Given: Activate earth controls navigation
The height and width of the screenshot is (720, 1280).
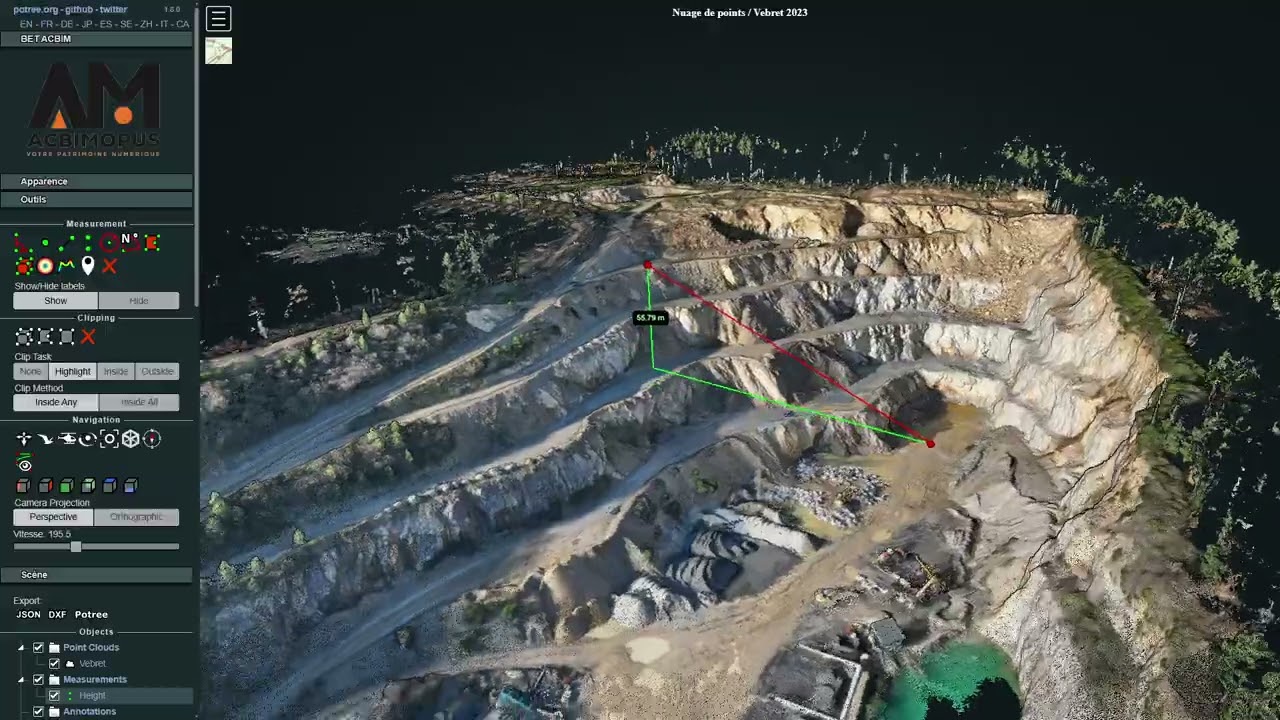Looking at the screenshot, I should 25,439.
